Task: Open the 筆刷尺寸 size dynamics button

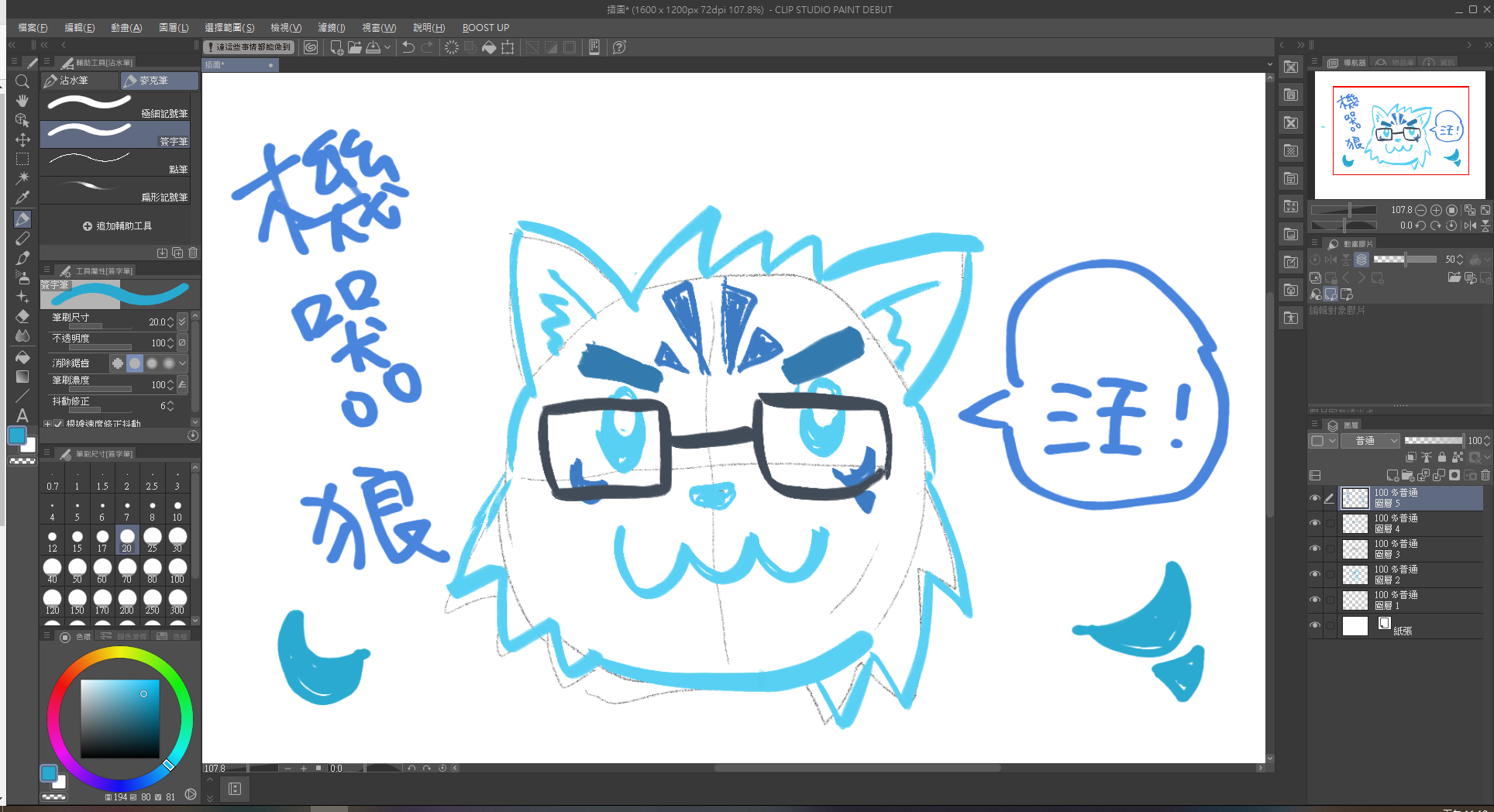Action: pyautogui.click(x=182, y=322)
